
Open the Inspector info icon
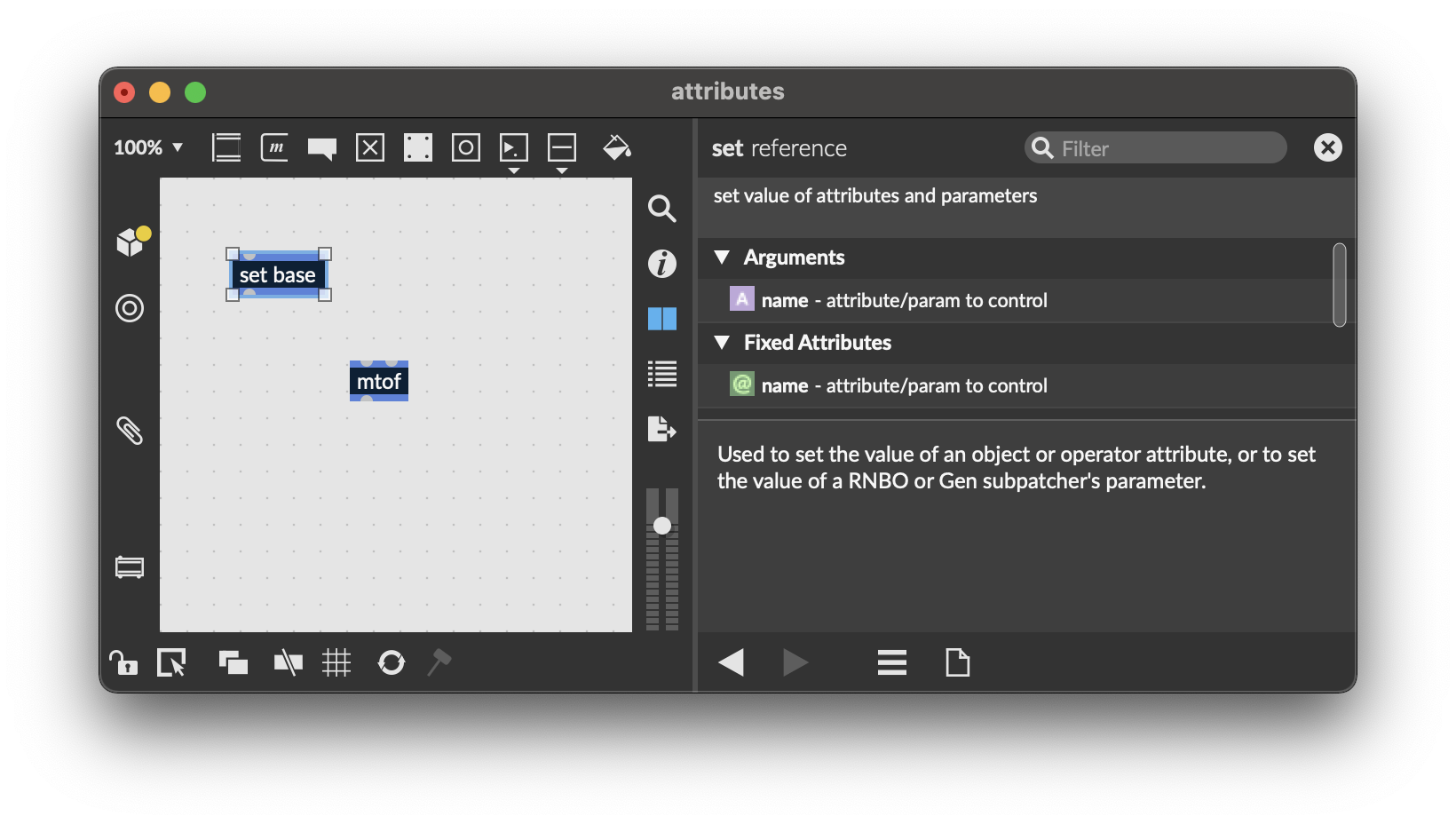(x=661, y=264)
